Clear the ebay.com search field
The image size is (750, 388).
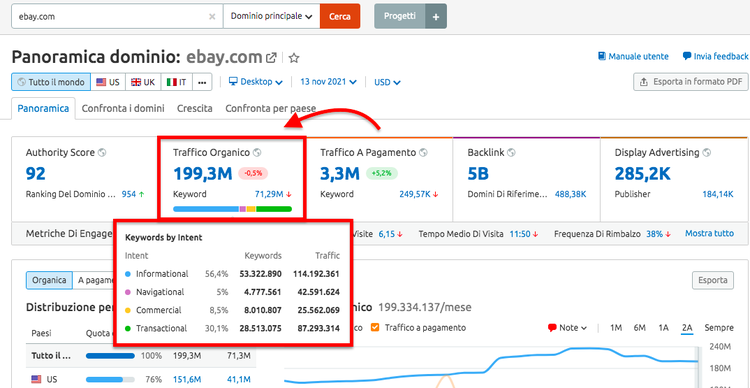(x=212, y=17)
